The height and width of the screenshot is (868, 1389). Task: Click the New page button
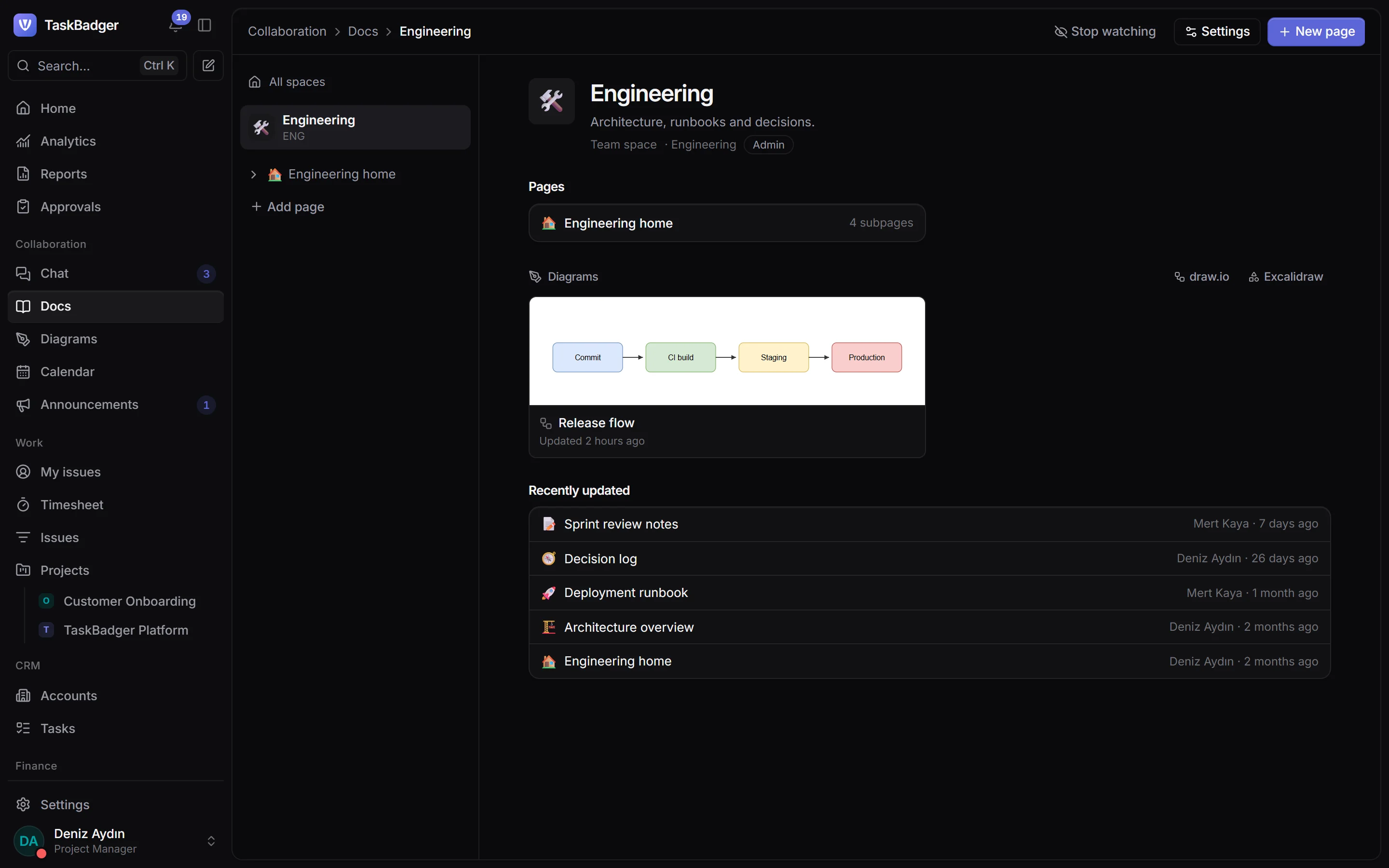[1317, 31]
